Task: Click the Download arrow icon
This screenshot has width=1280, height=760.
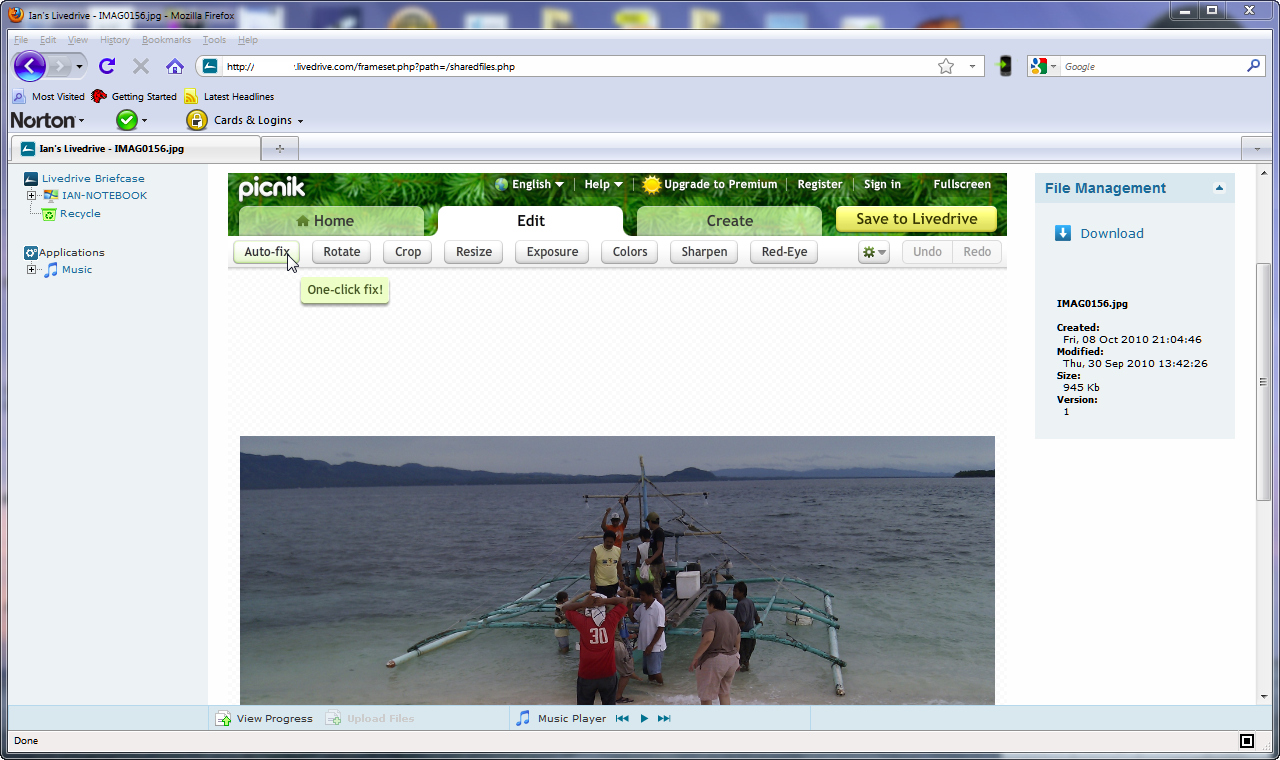Action: pyautogui.click(x=1063, y=233)
